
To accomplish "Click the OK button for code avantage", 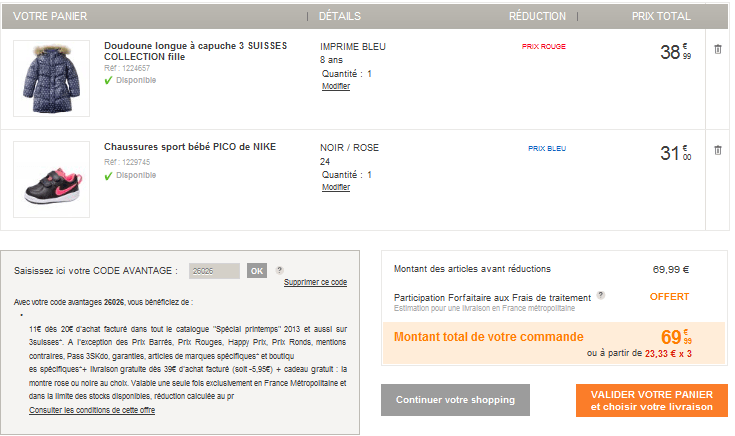I will (x=257, y=271).
